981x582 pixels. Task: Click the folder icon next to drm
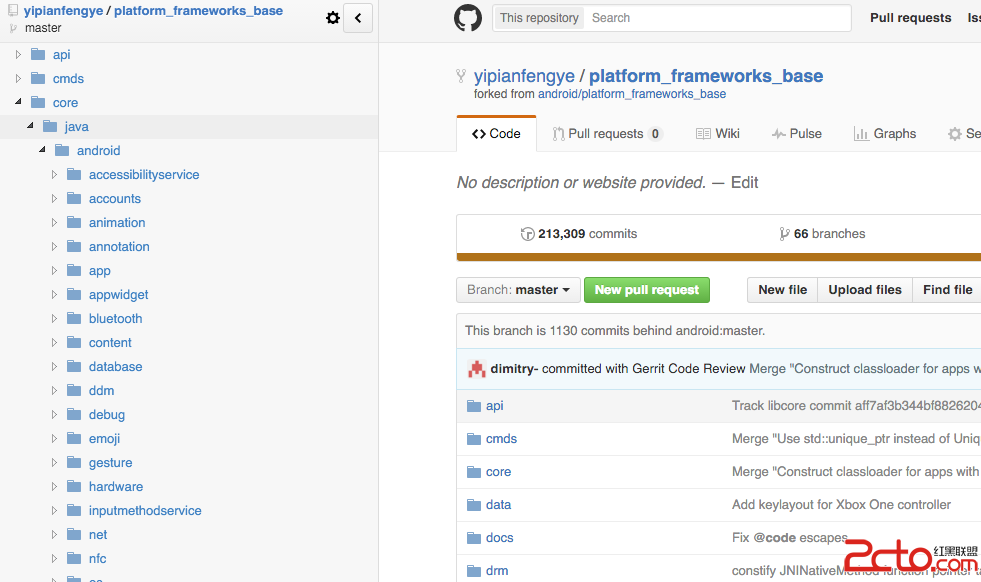click(474, 571)
